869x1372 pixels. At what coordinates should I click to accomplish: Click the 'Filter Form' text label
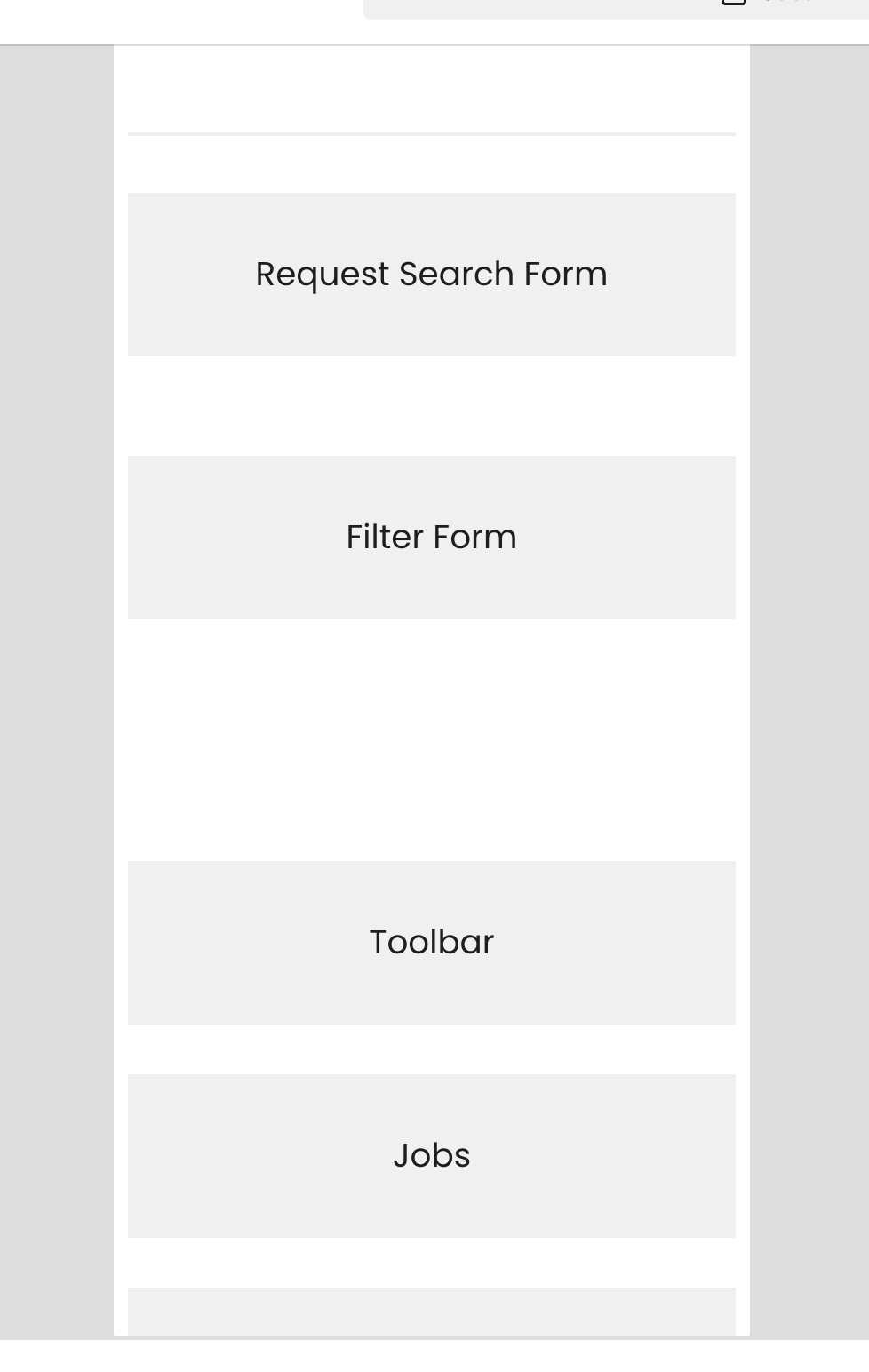431,538
